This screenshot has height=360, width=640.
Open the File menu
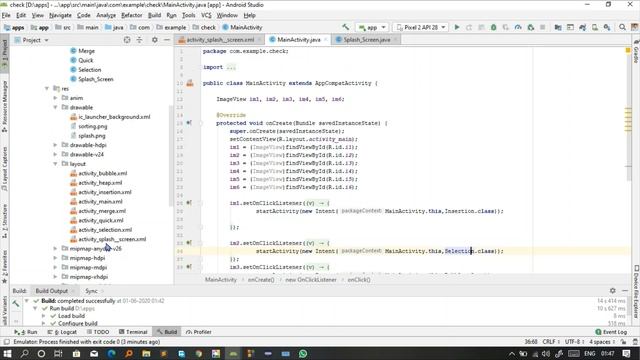coord(6,15)
